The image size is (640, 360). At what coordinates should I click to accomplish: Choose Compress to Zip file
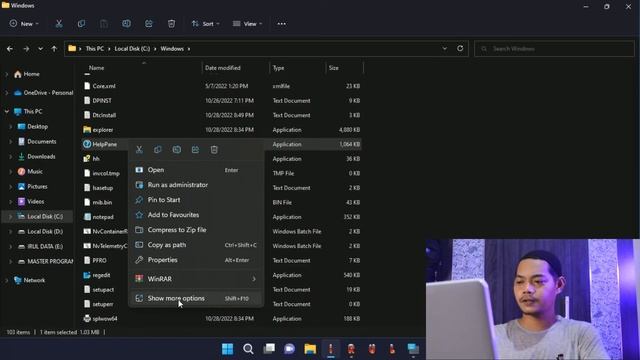click(x=196, y=230)
